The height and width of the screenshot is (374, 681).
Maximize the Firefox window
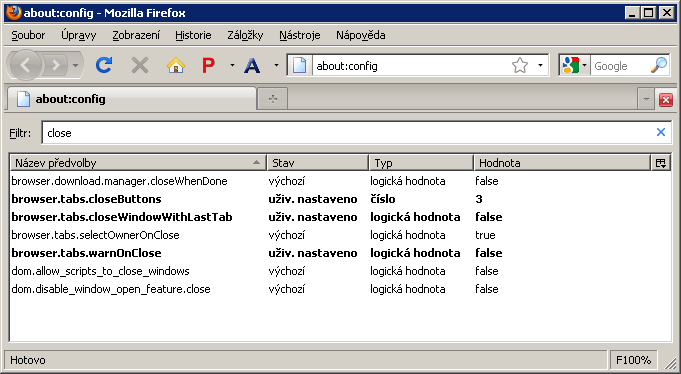(x=649, y=13)
